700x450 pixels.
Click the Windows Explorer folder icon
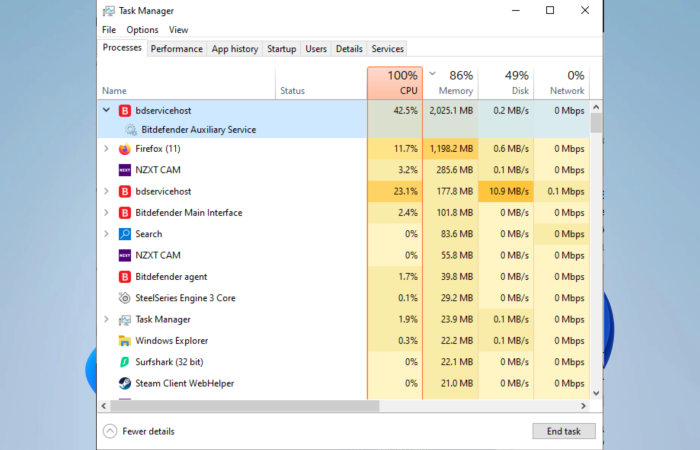coord(125,341)
